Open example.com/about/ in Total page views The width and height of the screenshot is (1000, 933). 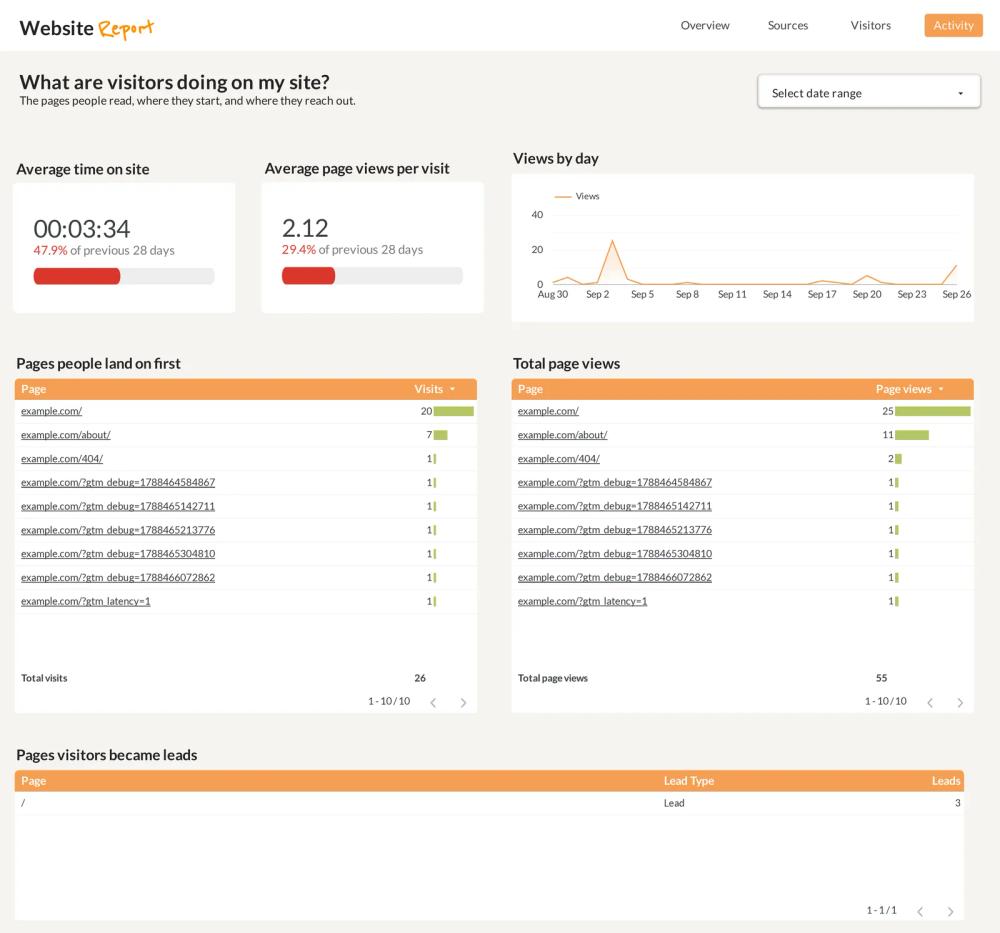(562, 435)
